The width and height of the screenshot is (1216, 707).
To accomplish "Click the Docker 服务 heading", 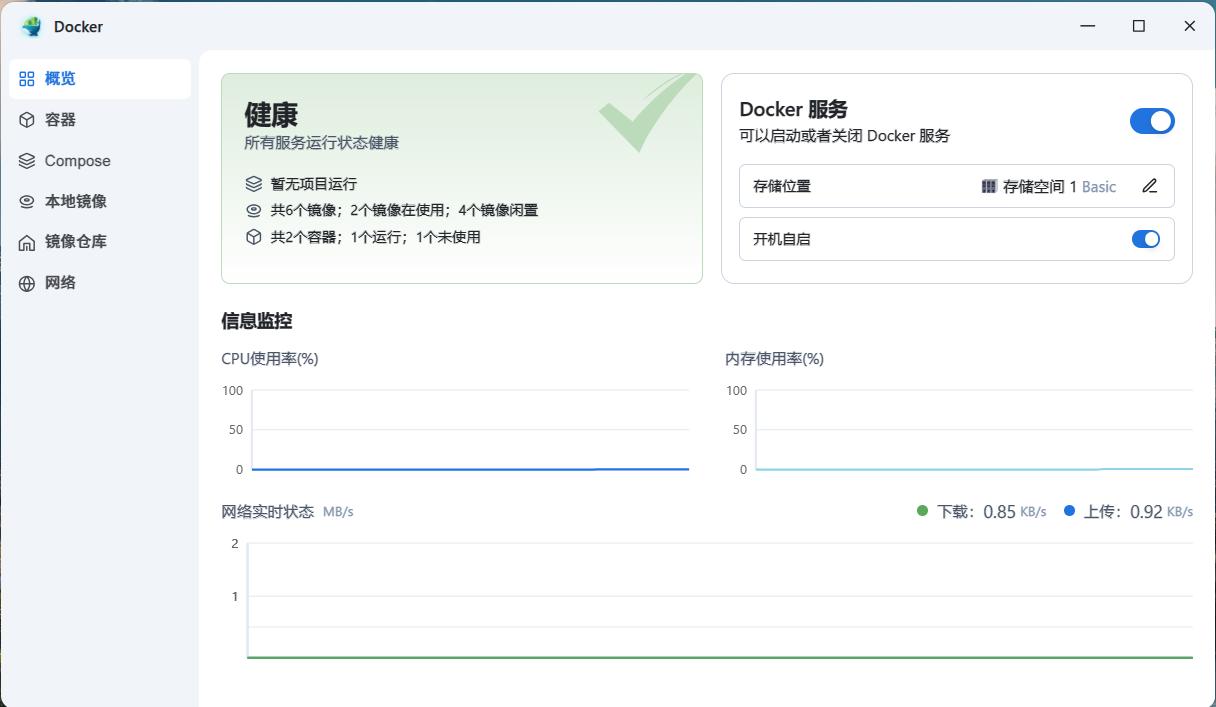I will click(794, 110).
